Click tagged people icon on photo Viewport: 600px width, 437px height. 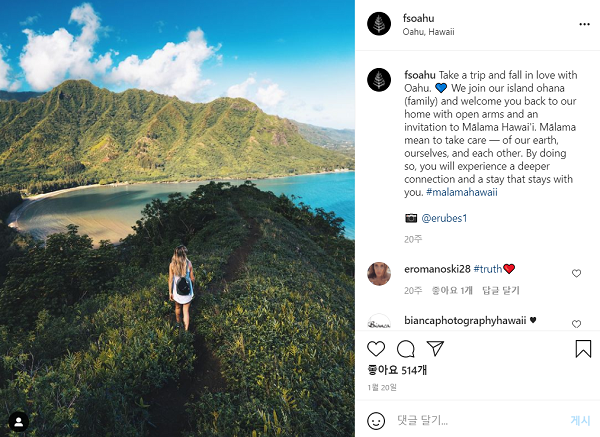click(x=17, y=421)
